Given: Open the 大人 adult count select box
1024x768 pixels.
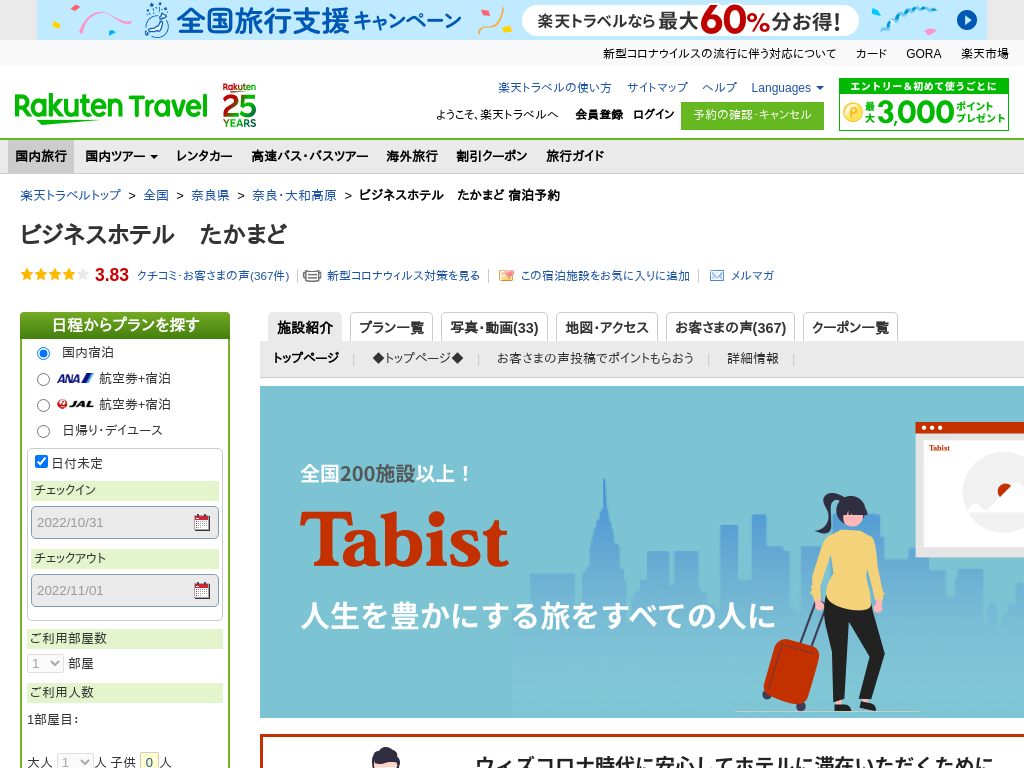Looking at the screenshot, I should 74,761.
